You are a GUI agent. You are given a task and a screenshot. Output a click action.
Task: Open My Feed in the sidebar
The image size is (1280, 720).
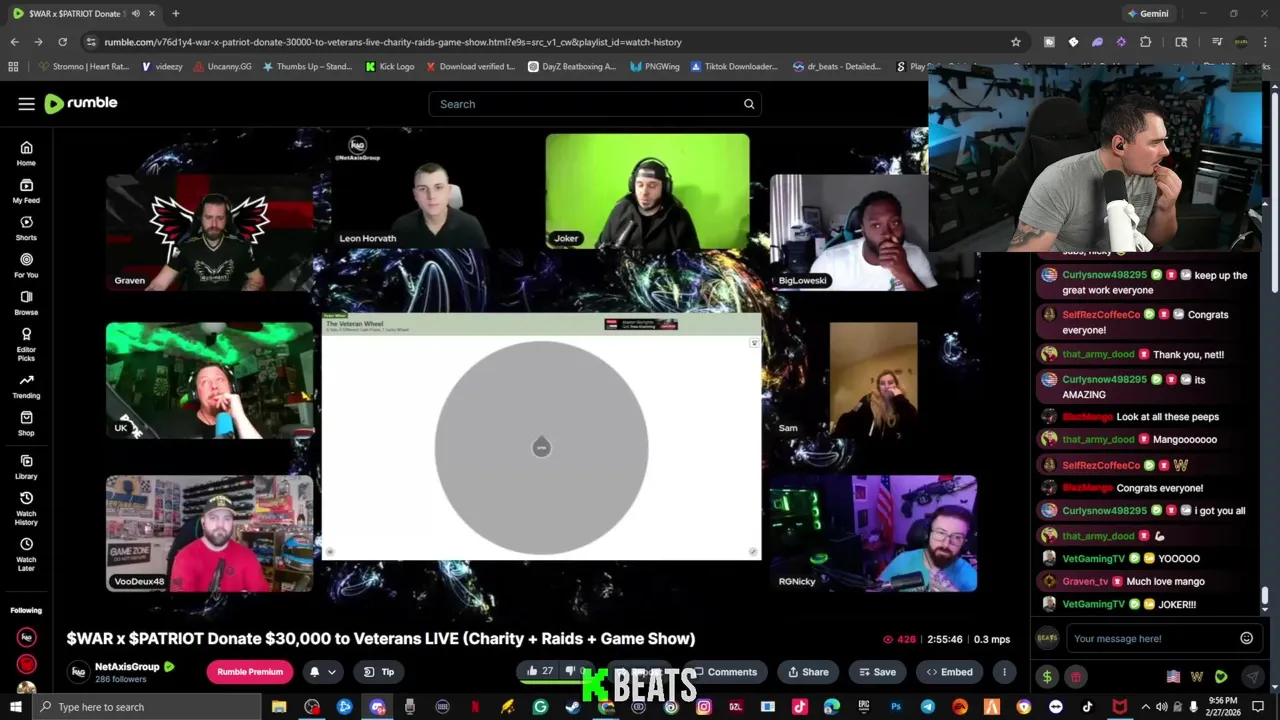click(26, 191)
